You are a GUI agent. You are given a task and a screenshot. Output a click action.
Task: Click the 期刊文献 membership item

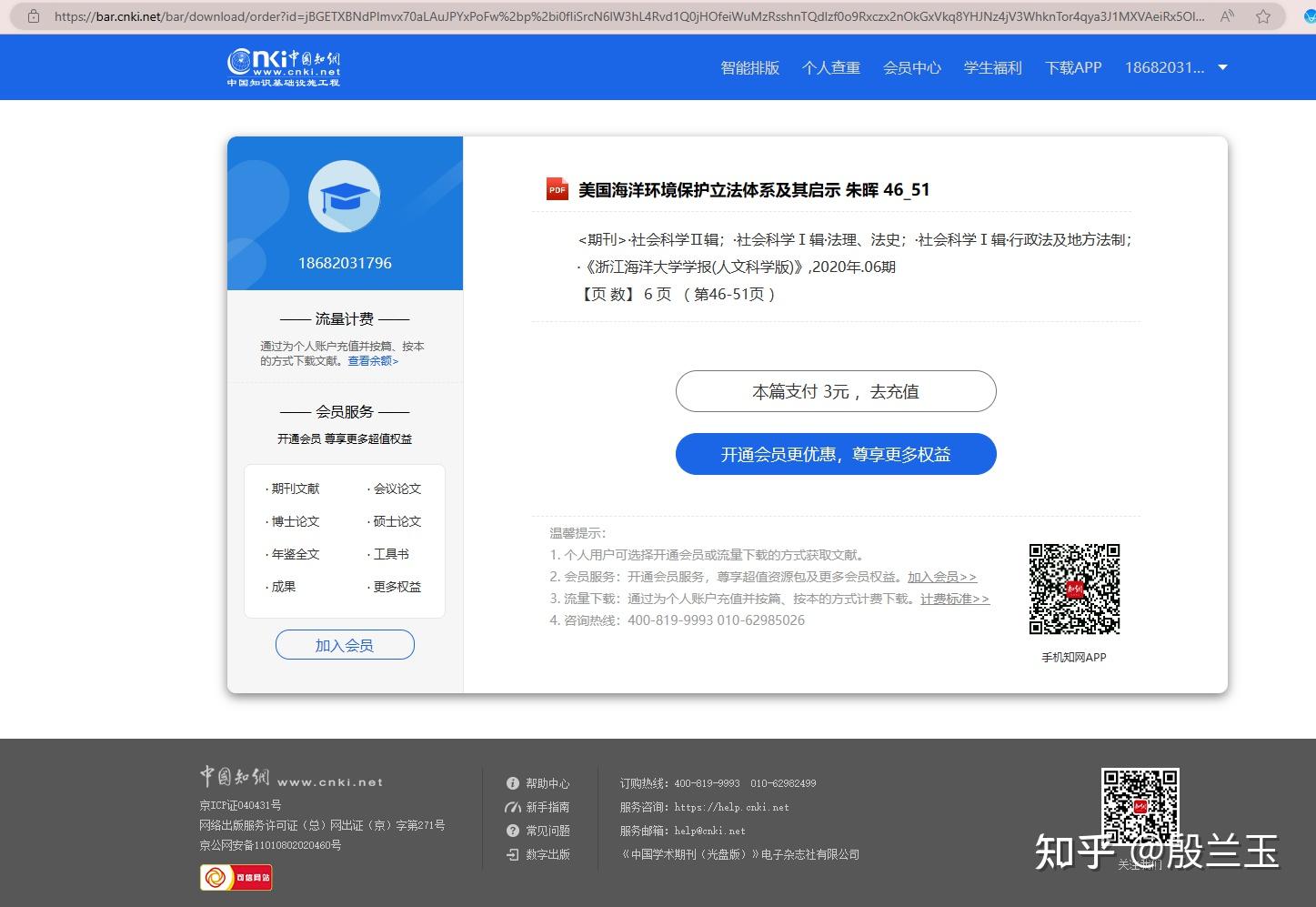click(x=293, y=489)
